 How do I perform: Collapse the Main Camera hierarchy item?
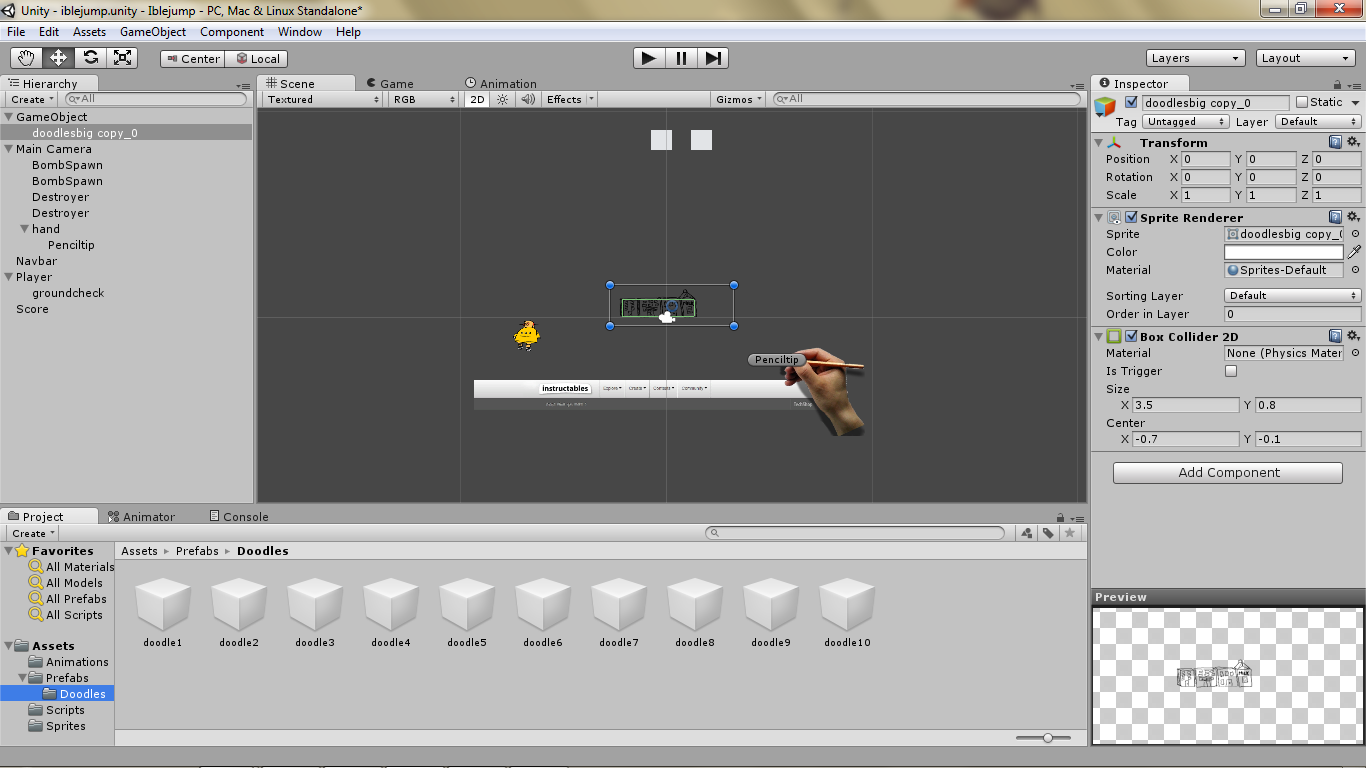(x=8, y=149)
